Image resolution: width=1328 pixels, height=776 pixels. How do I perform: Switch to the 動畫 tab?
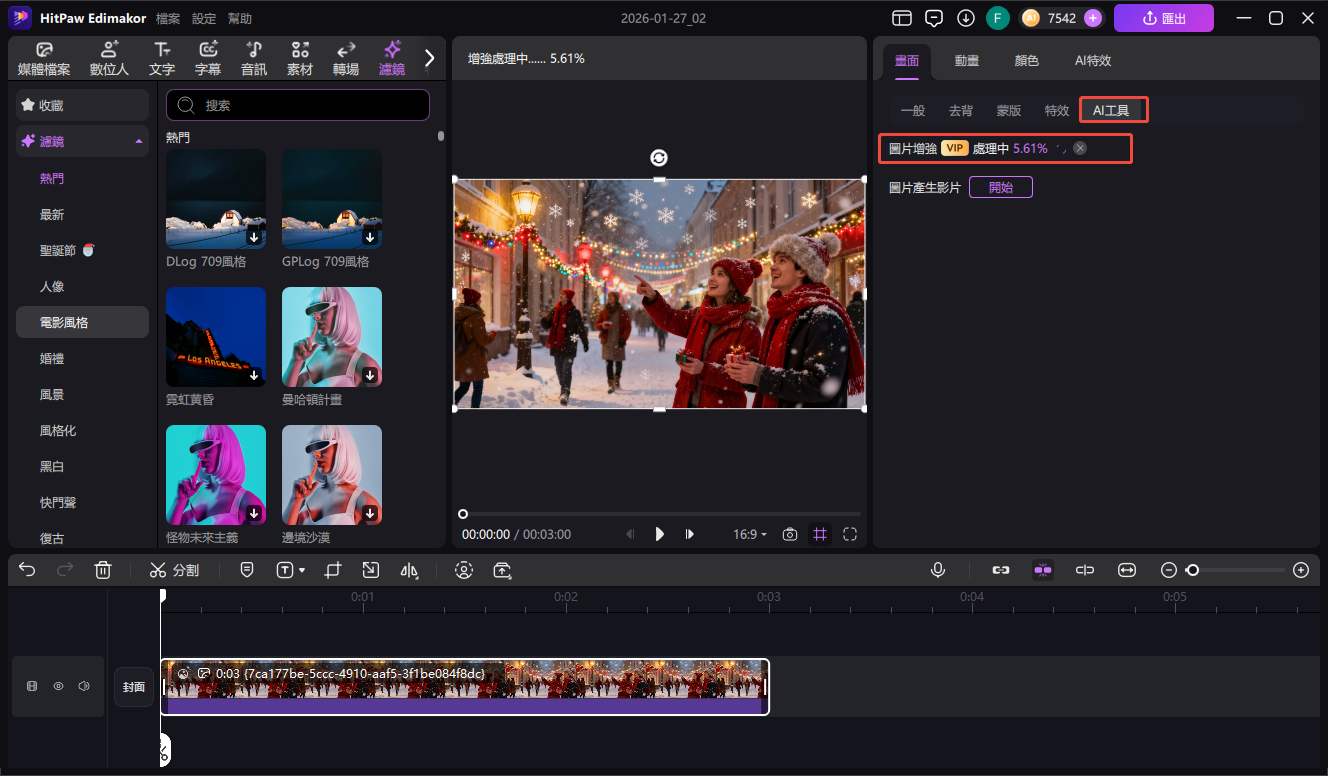coord(966,61)
